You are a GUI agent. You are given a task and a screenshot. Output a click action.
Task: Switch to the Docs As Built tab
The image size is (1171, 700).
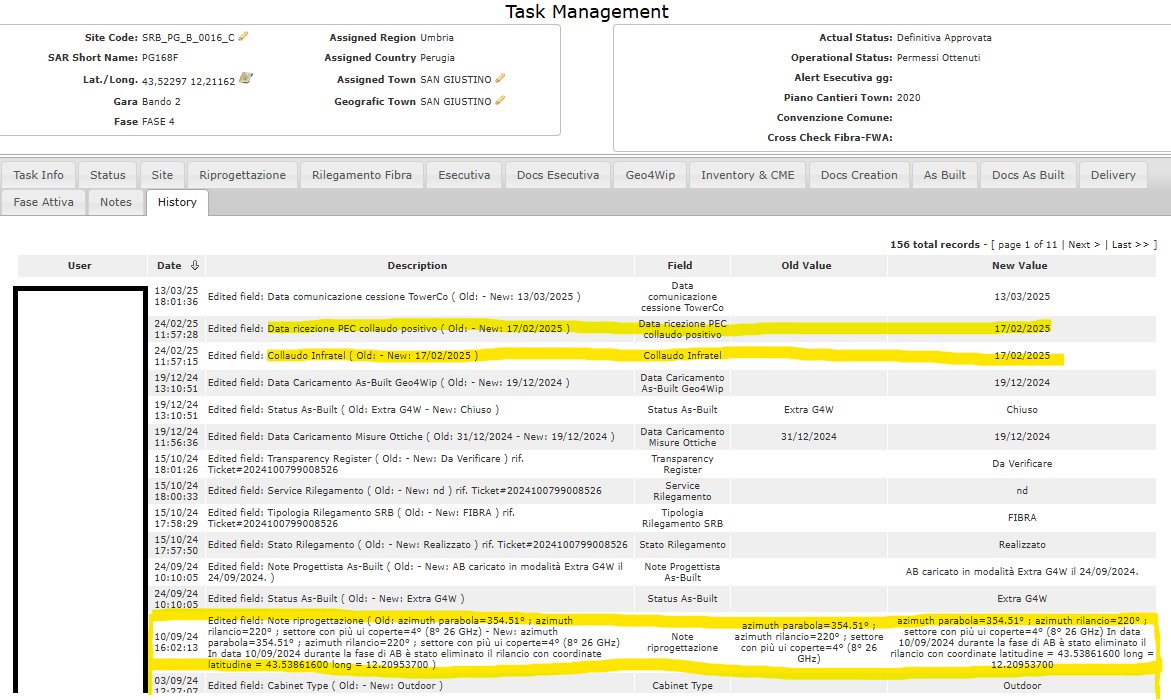coord(1028,175)
